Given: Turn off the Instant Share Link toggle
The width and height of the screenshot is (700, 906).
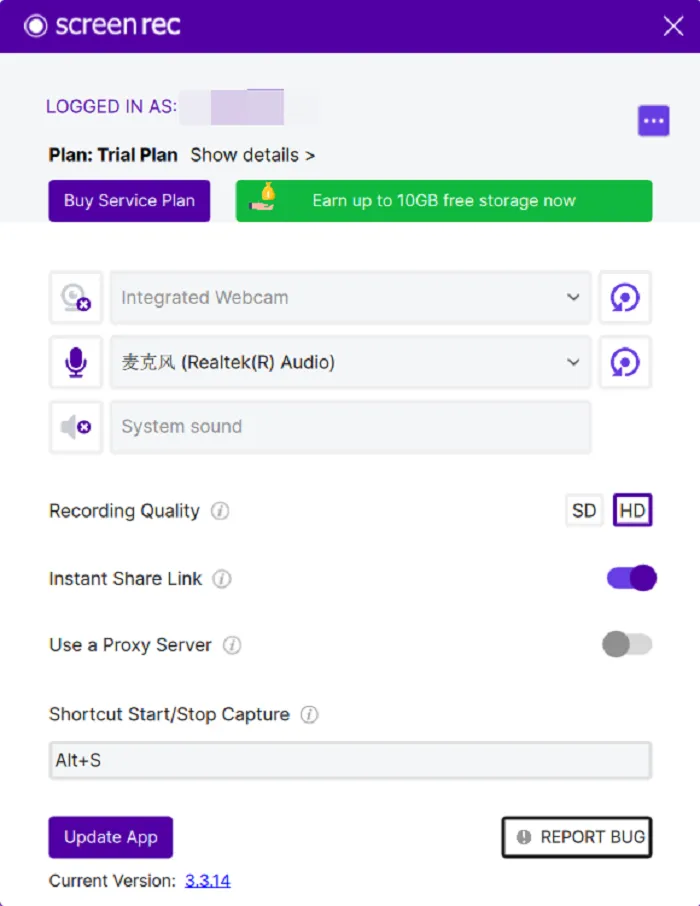Looking at the screenshot, I should click(631, 578).
